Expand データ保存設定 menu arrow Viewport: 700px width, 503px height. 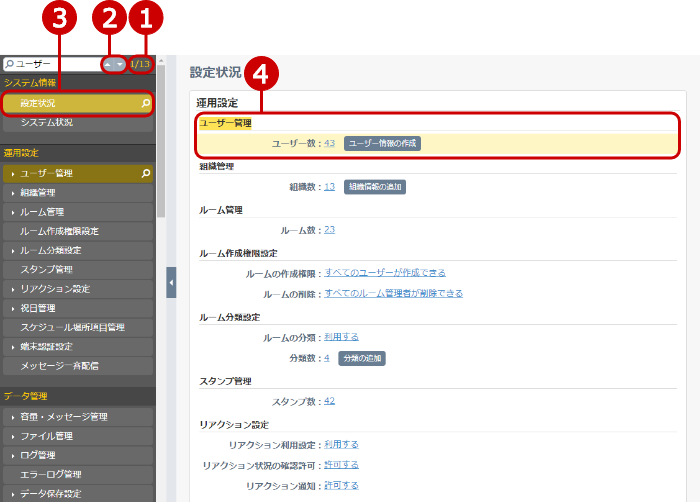pyautogui.click(x=13, y=494)
